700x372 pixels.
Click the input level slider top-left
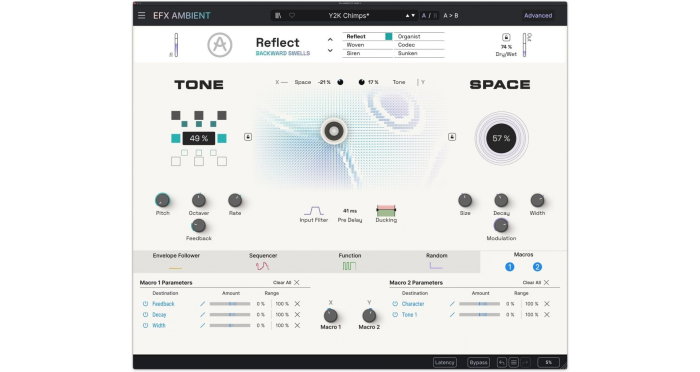[176, 45]
